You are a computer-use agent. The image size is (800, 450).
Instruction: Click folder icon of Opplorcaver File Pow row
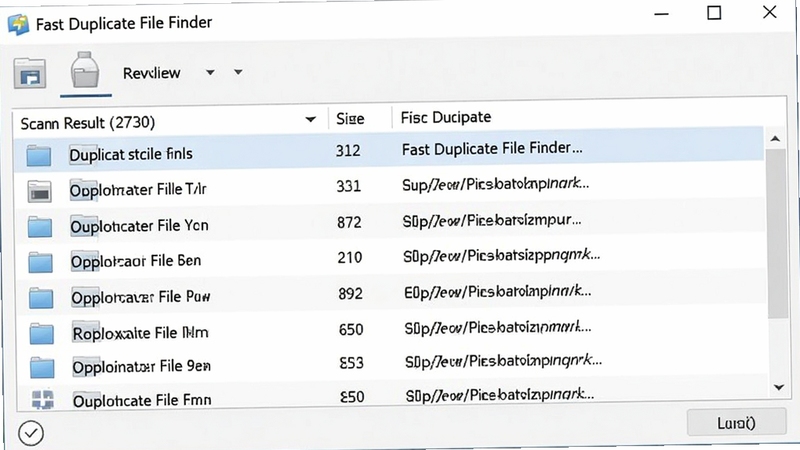(41, 298)
